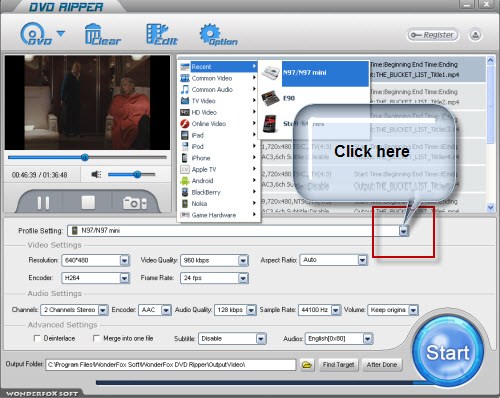The height and width of the screenshot is (398, 500).
Task: Expand the Sample Rate dropdown
Action: pos(336,310)
